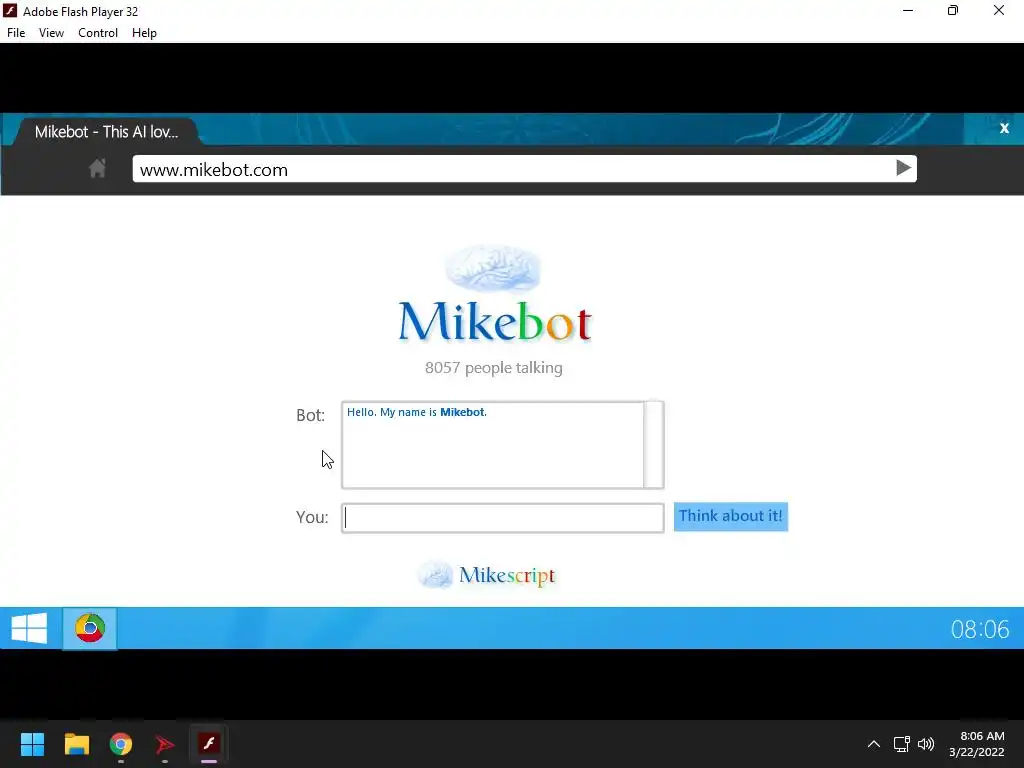Click the Flash Player title bar icon

(x=10, y=10)
